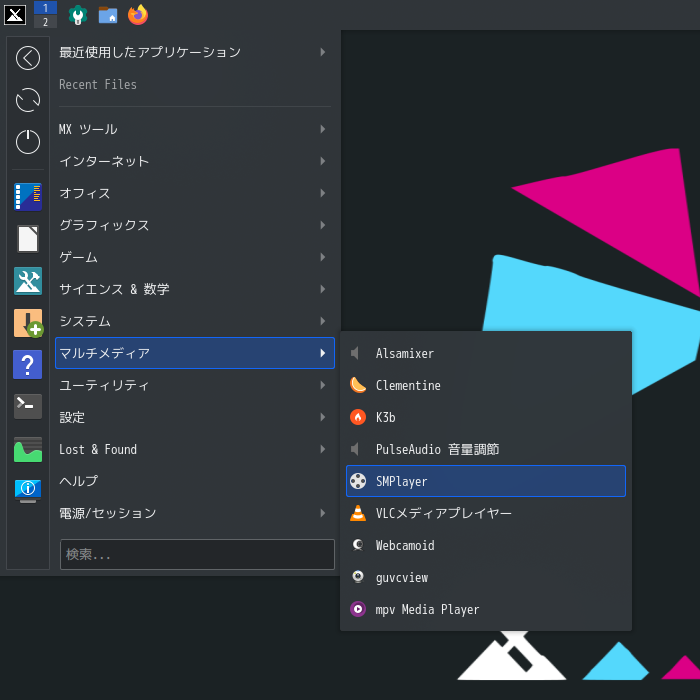The width and height of the screenshot is (700, 700).
Task: Open PulseAudio 音量調節
Action: point(486,449)
